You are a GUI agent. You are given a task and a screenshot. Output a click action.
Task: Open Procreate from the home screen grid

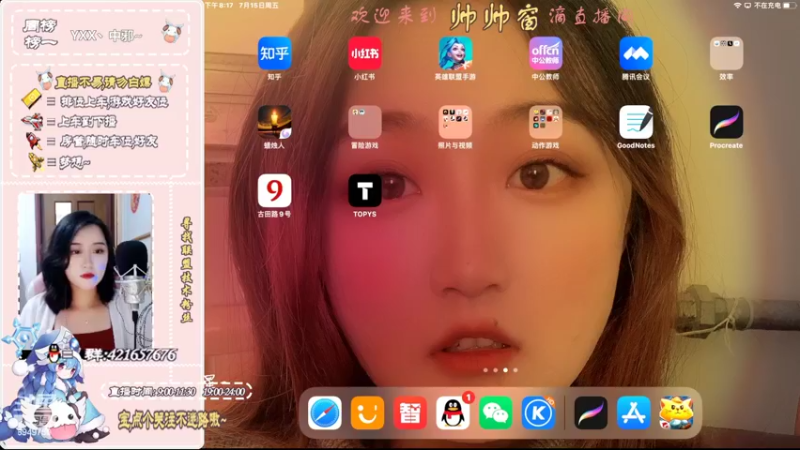(726, 122)
